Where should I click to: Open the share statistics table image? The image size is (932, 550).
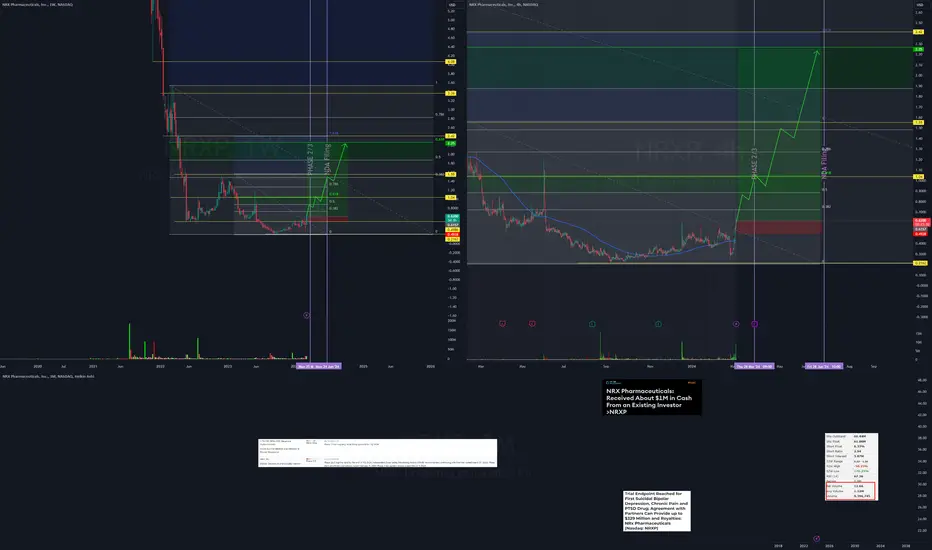[x=851, y=467]
